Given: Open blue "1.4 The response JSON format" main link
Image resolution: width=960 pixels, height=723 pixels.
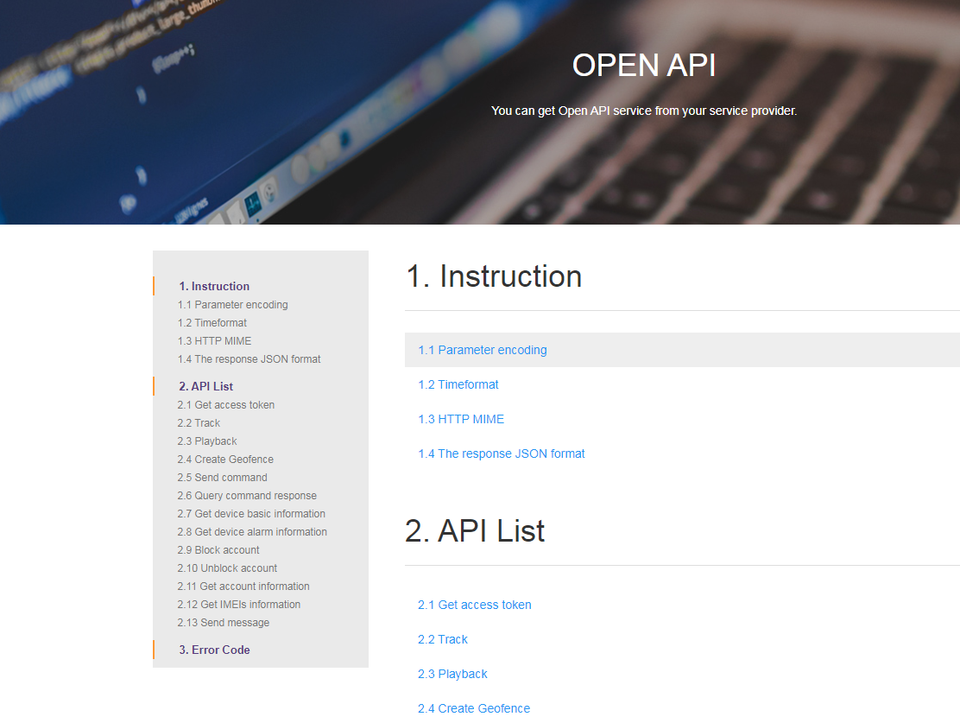Looking at the screenshot, I should click(x=501, y=454).
